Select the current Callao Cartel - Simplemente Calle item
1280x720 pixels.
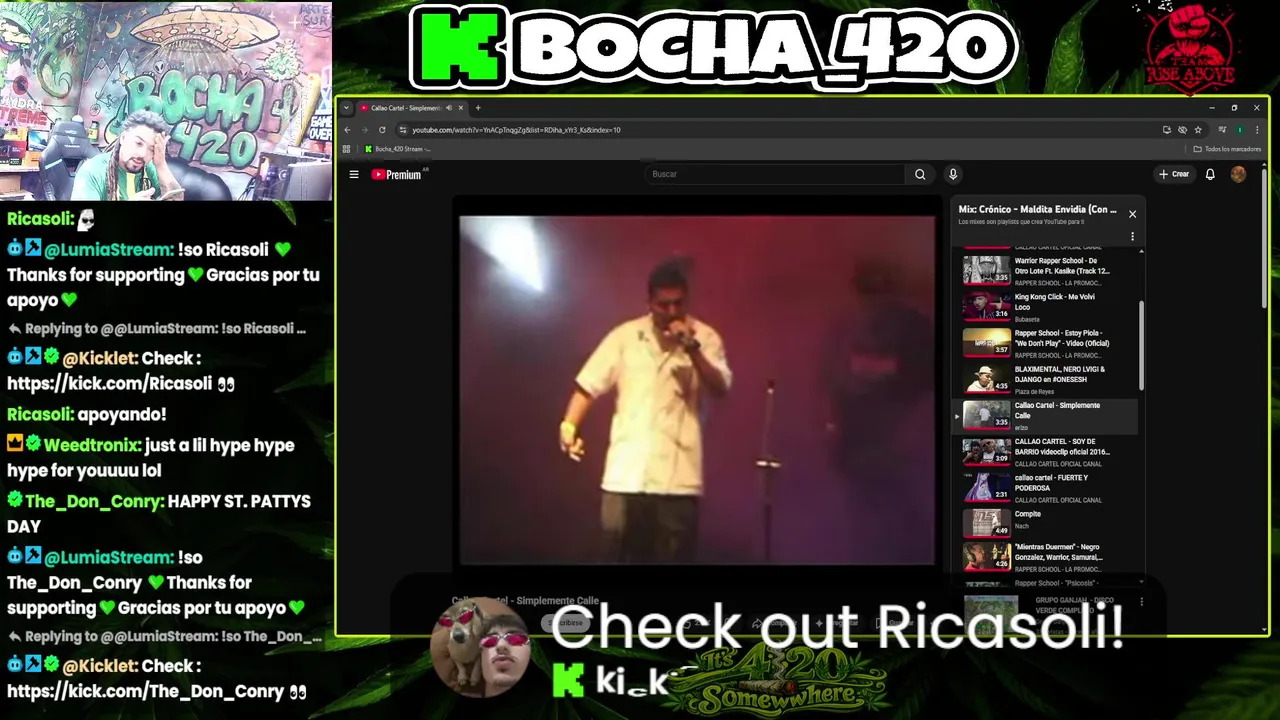pos(1046,415)
